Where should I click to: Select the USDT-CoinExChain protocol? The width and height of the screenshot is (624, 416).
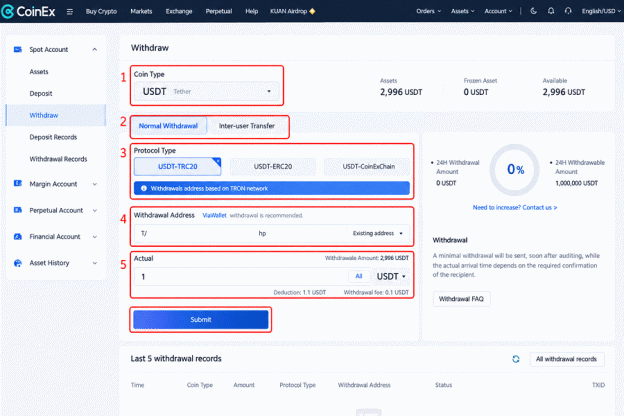point(369,166)
